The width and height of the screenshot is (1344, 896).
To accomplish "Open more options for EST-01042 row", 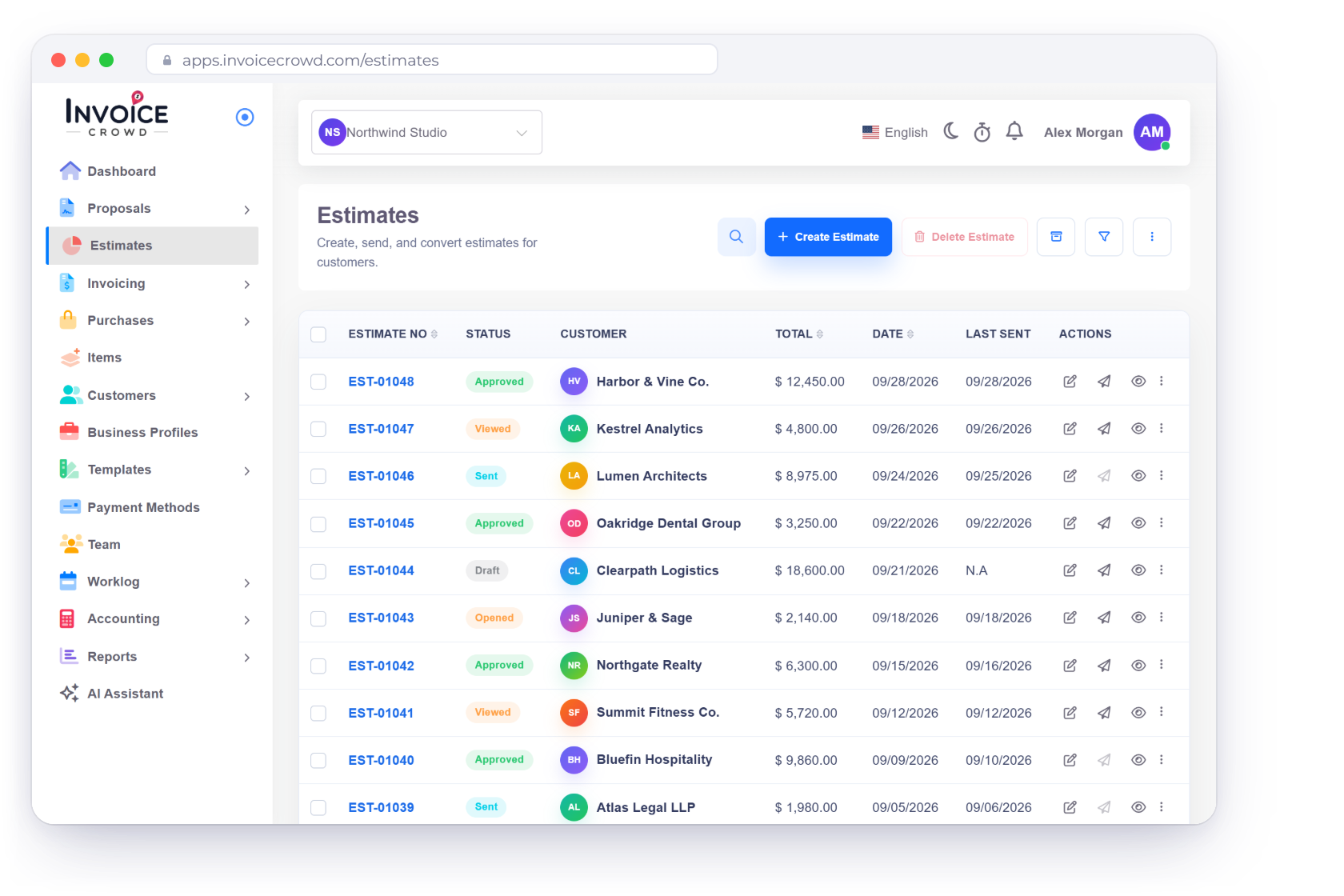I will point(1162,666).
